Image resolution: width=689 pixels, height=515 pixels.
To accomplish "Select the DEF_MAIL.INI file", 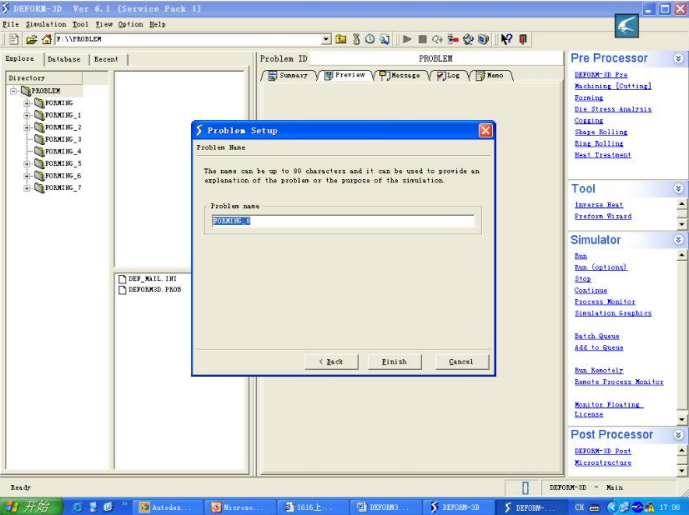I will coord(148,279).
